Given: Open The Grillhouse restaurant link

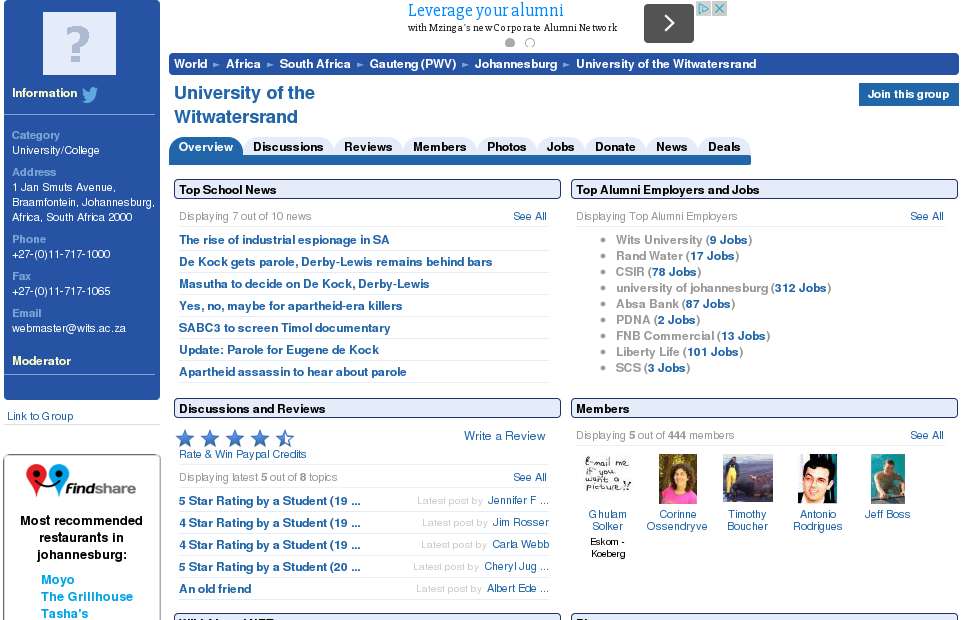Looking at the screenshot, I should point(87,597).
